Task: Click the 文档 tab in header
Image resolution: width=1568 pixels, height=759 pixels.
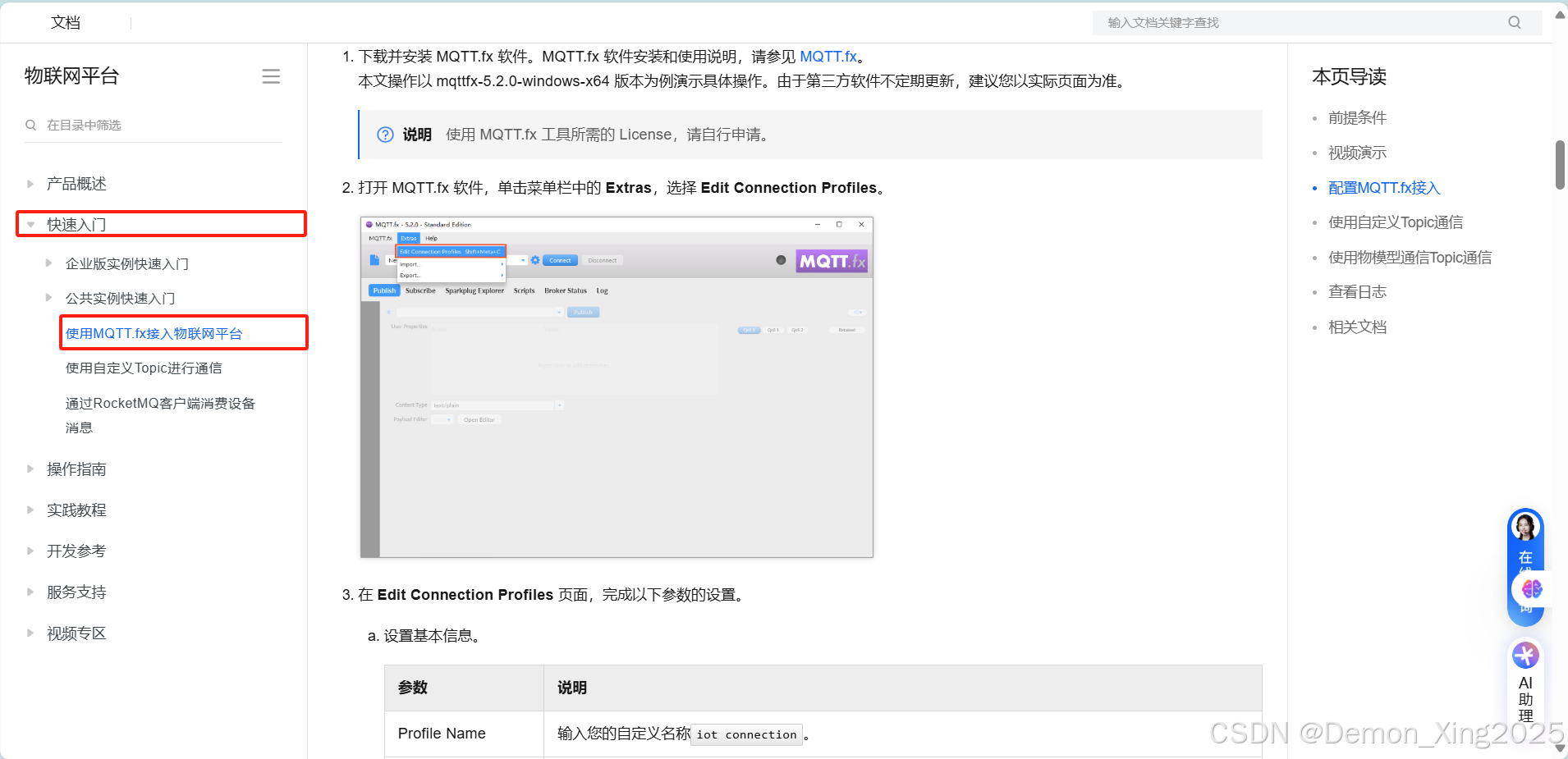Action: click(x=66, y=22)
